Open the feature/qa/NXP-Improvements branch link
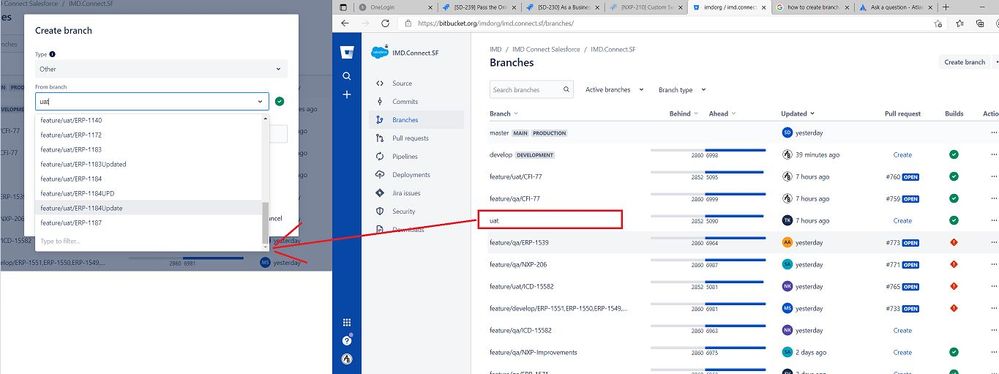The image size is (999, 374). [x=533, y=352]
